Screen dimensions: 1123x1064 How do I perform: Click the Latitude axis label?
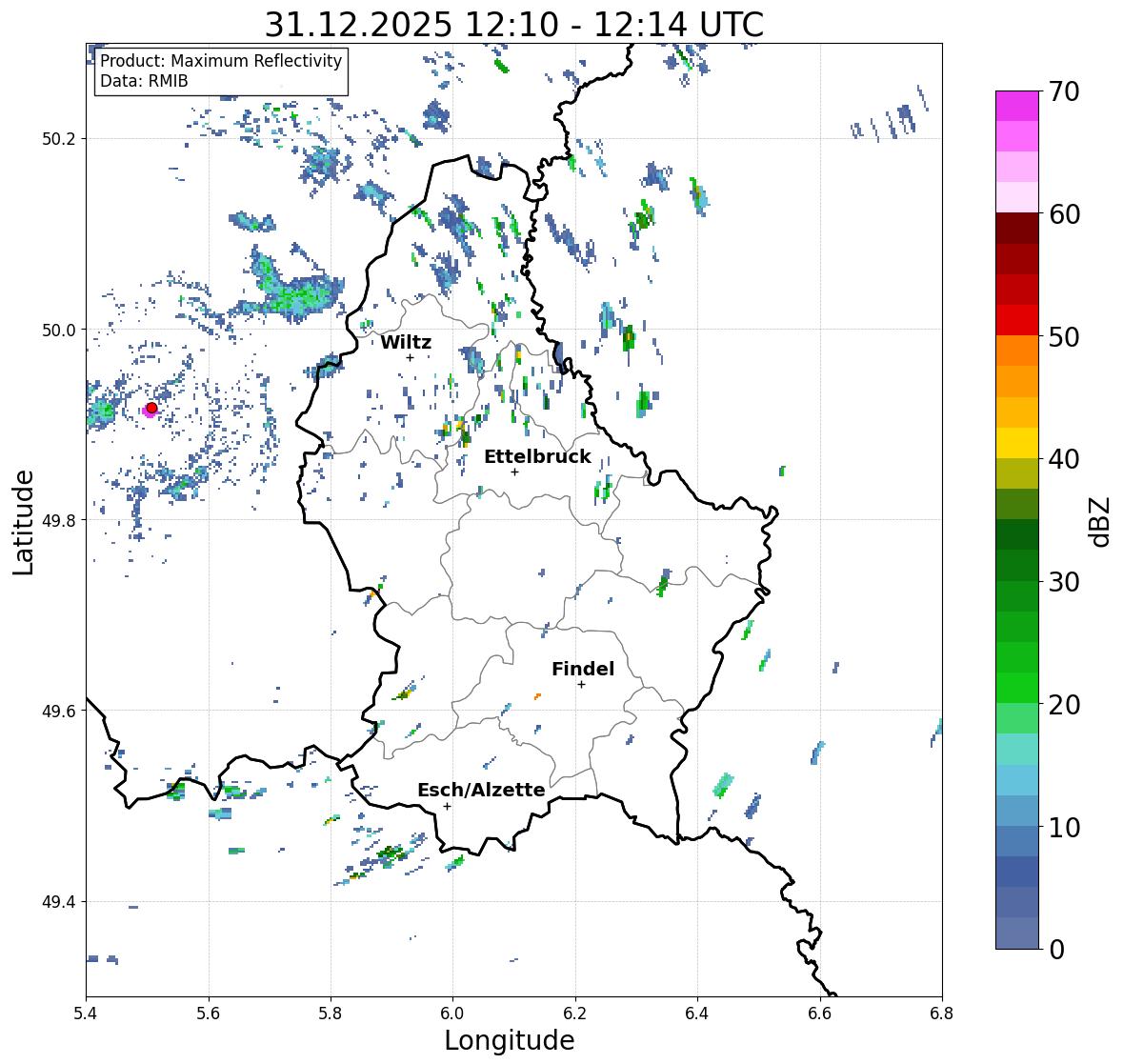tap(23, 522)
